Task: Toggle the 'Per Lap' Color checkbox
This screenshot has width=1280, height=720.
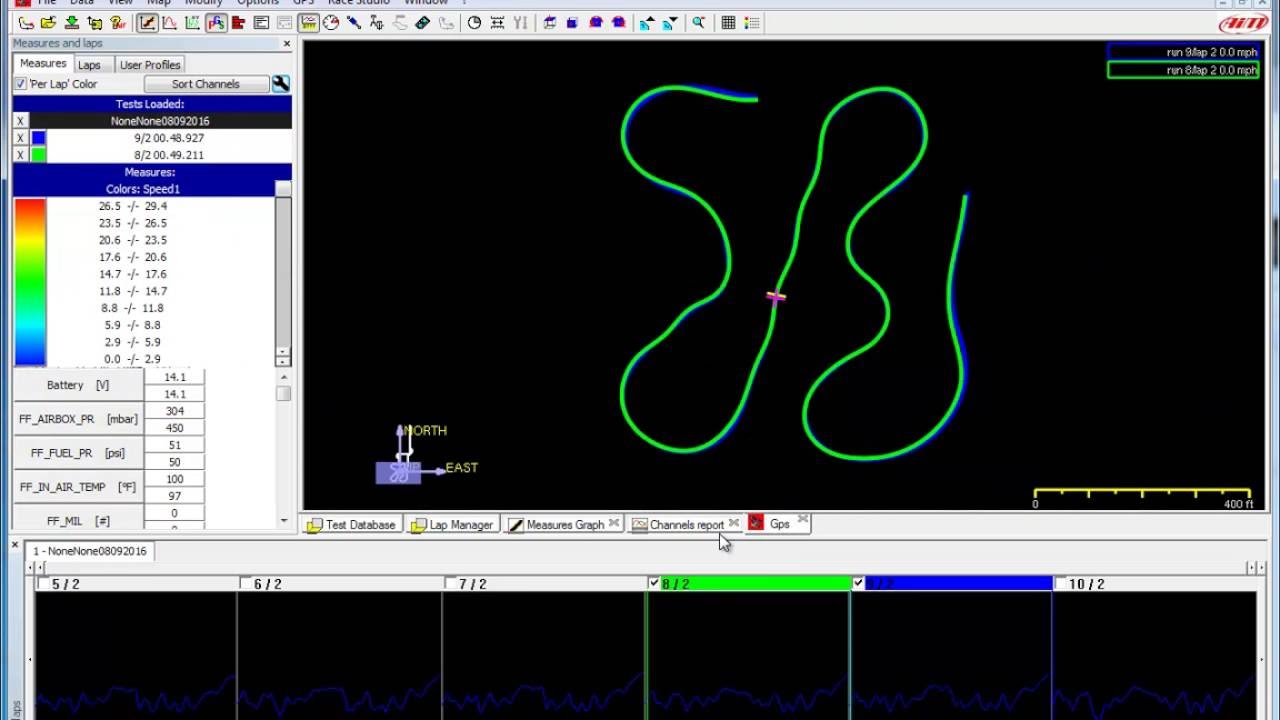Action: click(21, 84)
